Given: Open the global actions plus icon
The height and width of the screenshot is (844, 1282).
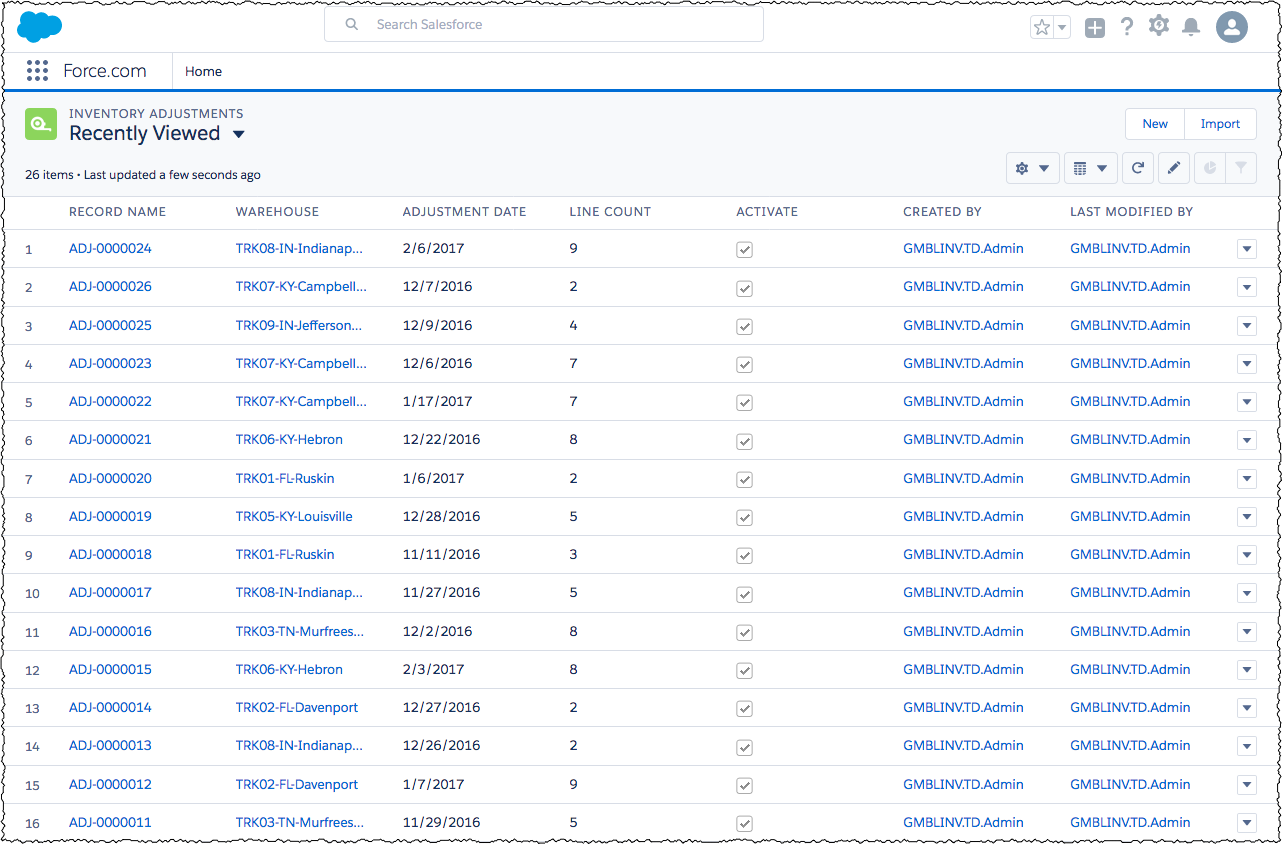Looking at the screenshot, I should [1095, 28].
